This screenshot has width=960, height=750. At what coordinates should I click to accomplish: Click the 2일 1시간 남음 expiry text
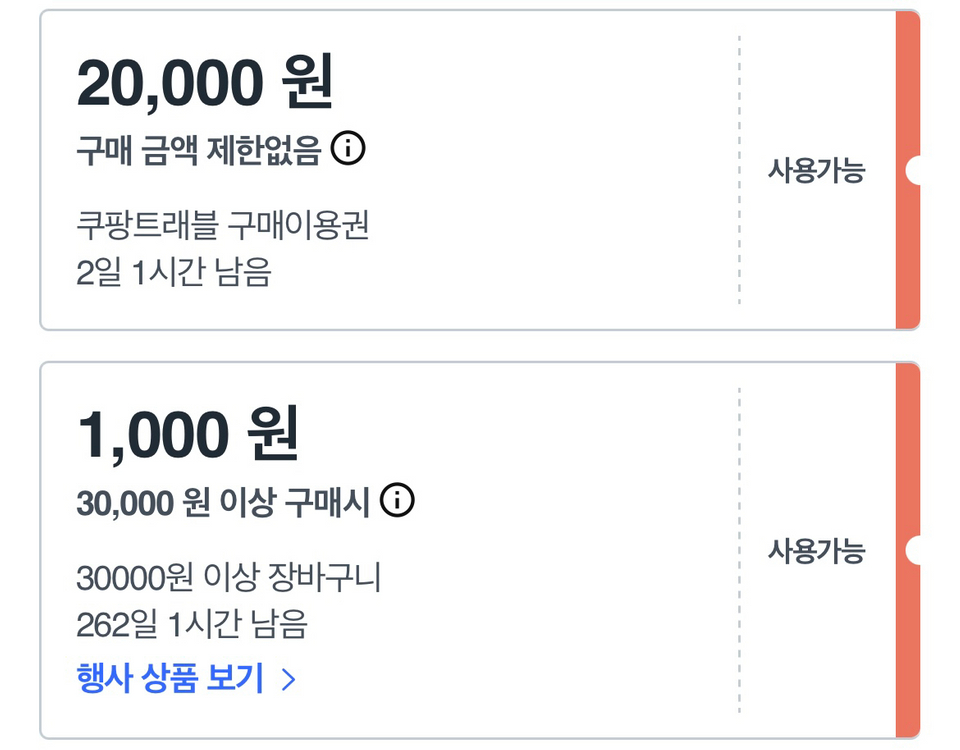[173, 272]
